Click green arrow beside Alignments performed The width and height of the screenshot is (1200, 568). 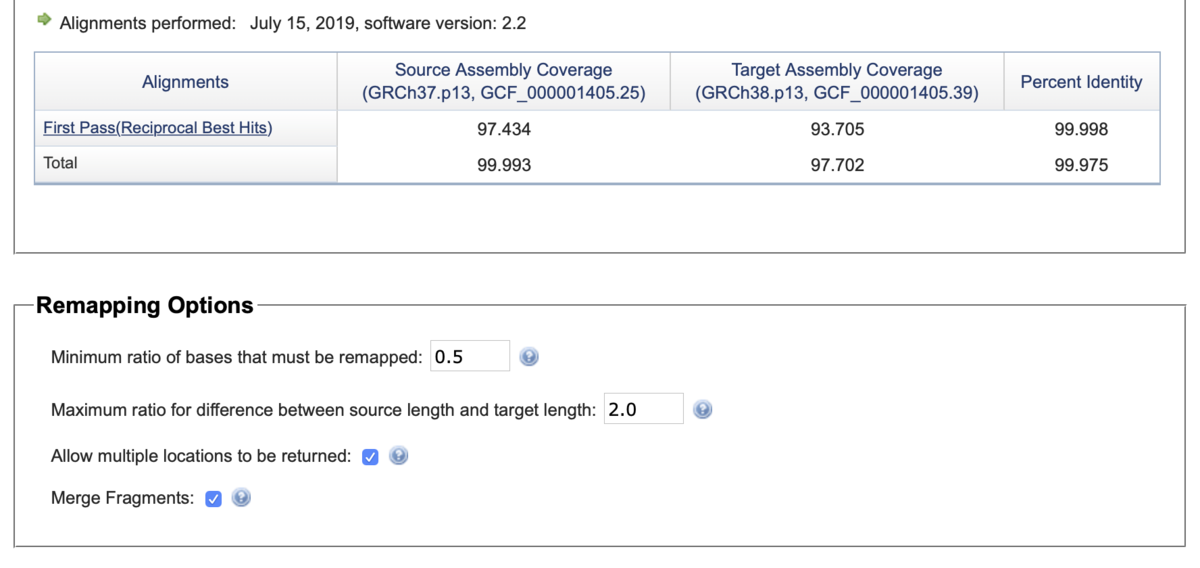point(44,20)
